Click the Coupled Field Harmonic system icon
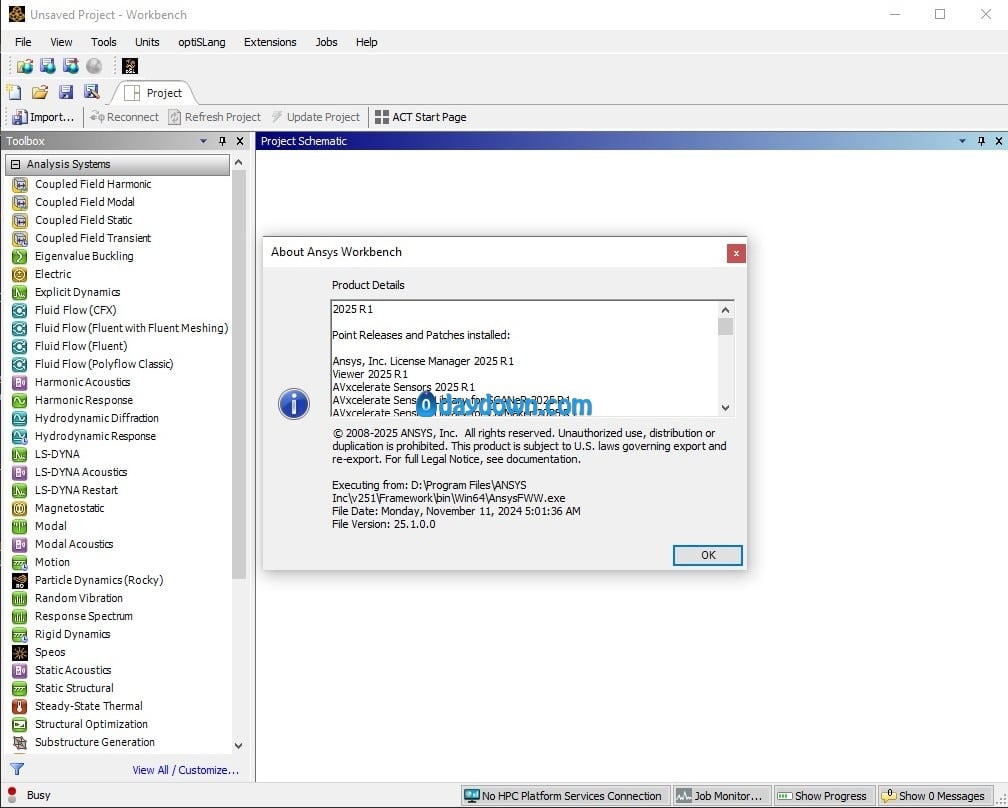This screenshot has height=808, width=1008. 20,184
